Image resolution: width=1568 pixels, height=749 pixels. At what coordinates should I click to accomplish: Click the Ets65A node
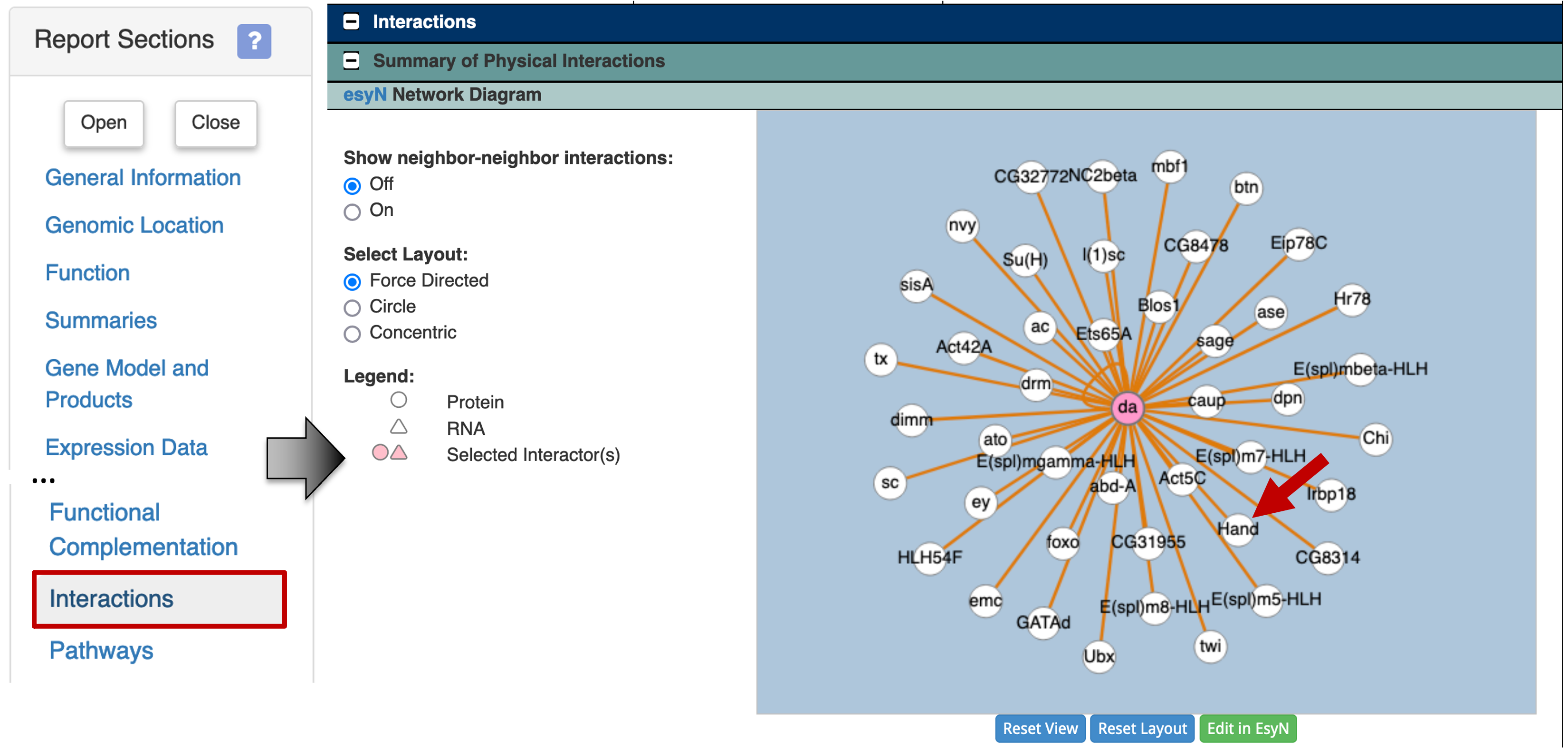point(1104,334)
